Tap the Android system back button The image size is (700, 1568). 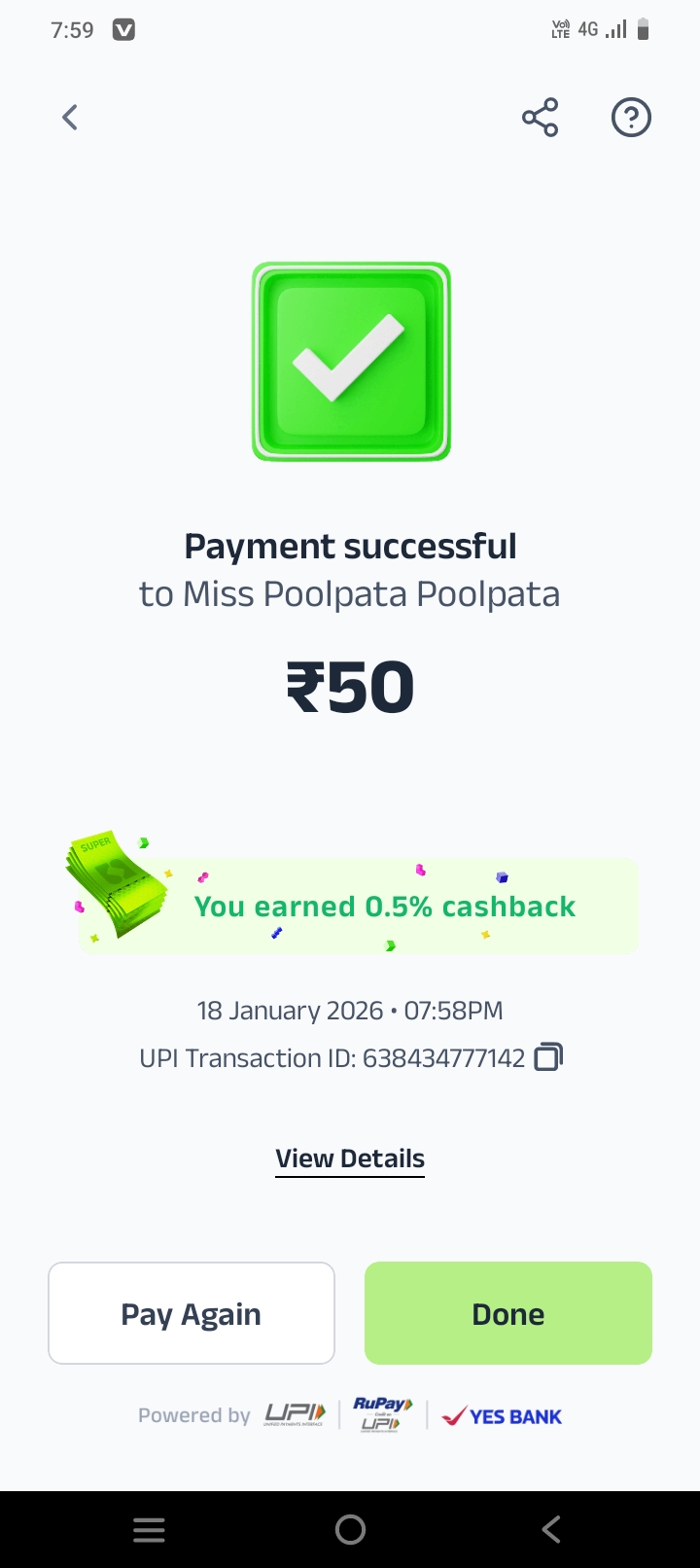(x=551, y=1530)
